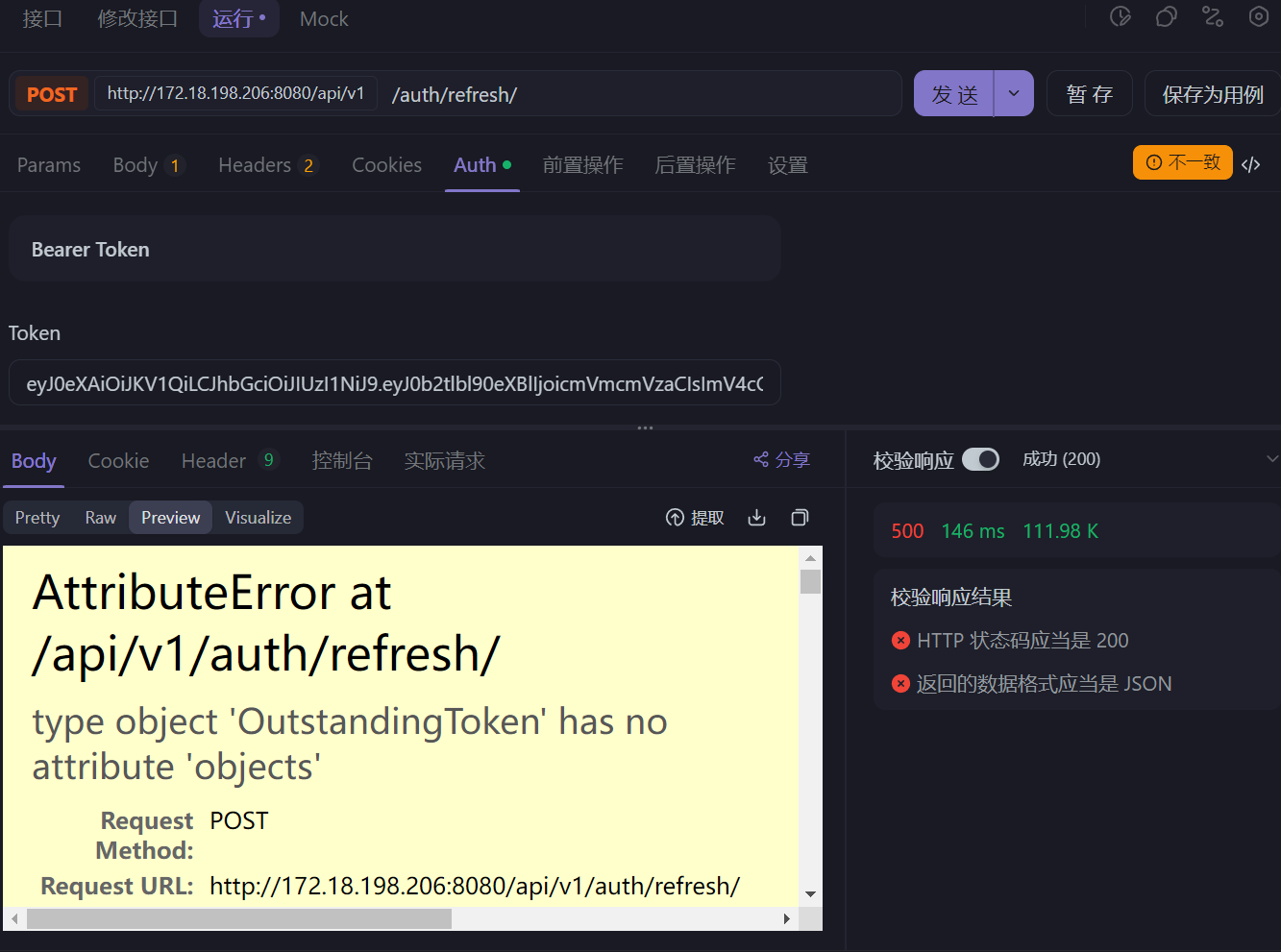Viewport: 1281px width, 952px height.
Task: Select the Auth tab
Action: tap(482, 165)
